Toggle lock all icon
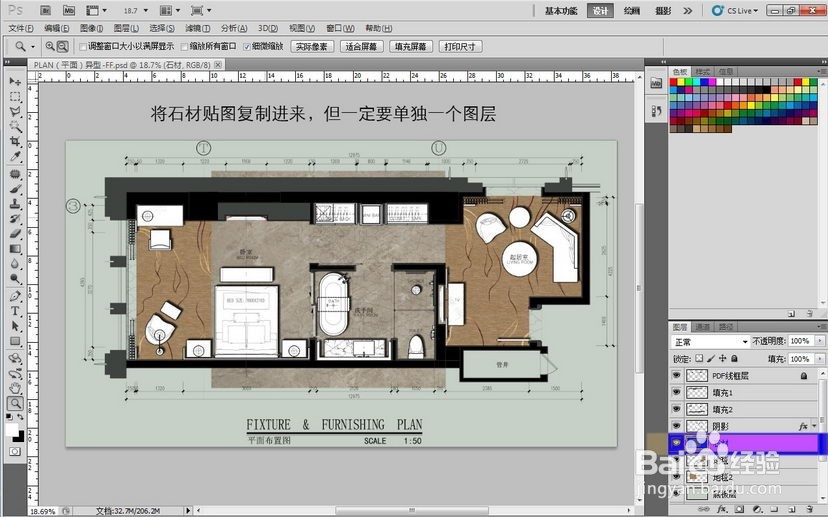Viewport: 828px width, 517px height. click(734, 359)
